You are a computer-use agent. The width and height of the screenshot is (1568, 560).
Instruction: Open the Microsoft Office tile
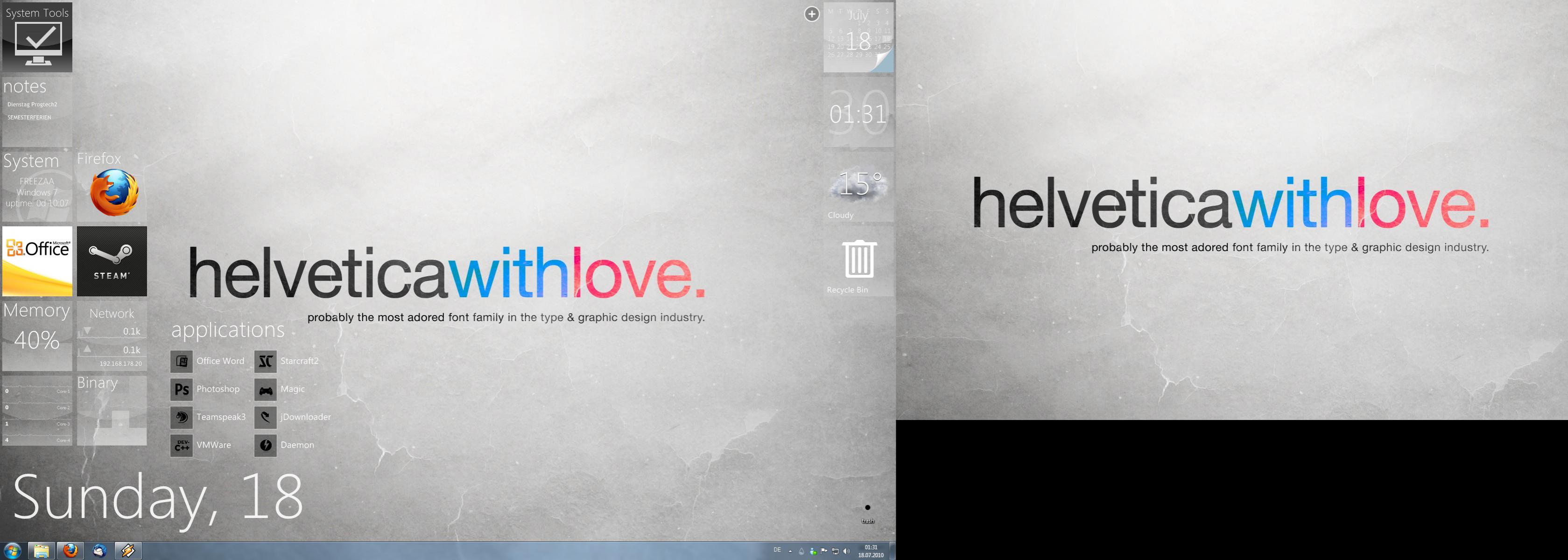(x=37, y=261)
